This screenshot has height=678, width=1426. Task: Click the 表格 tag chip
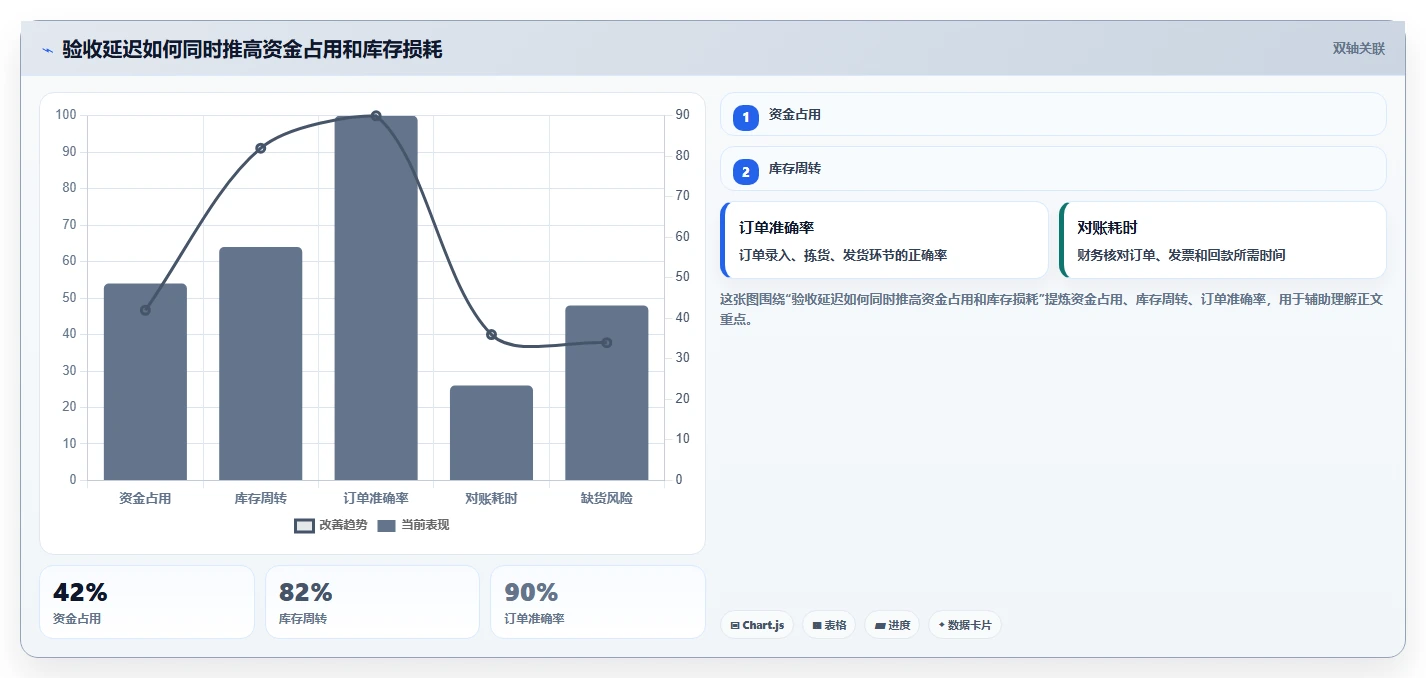coord(829,625)
